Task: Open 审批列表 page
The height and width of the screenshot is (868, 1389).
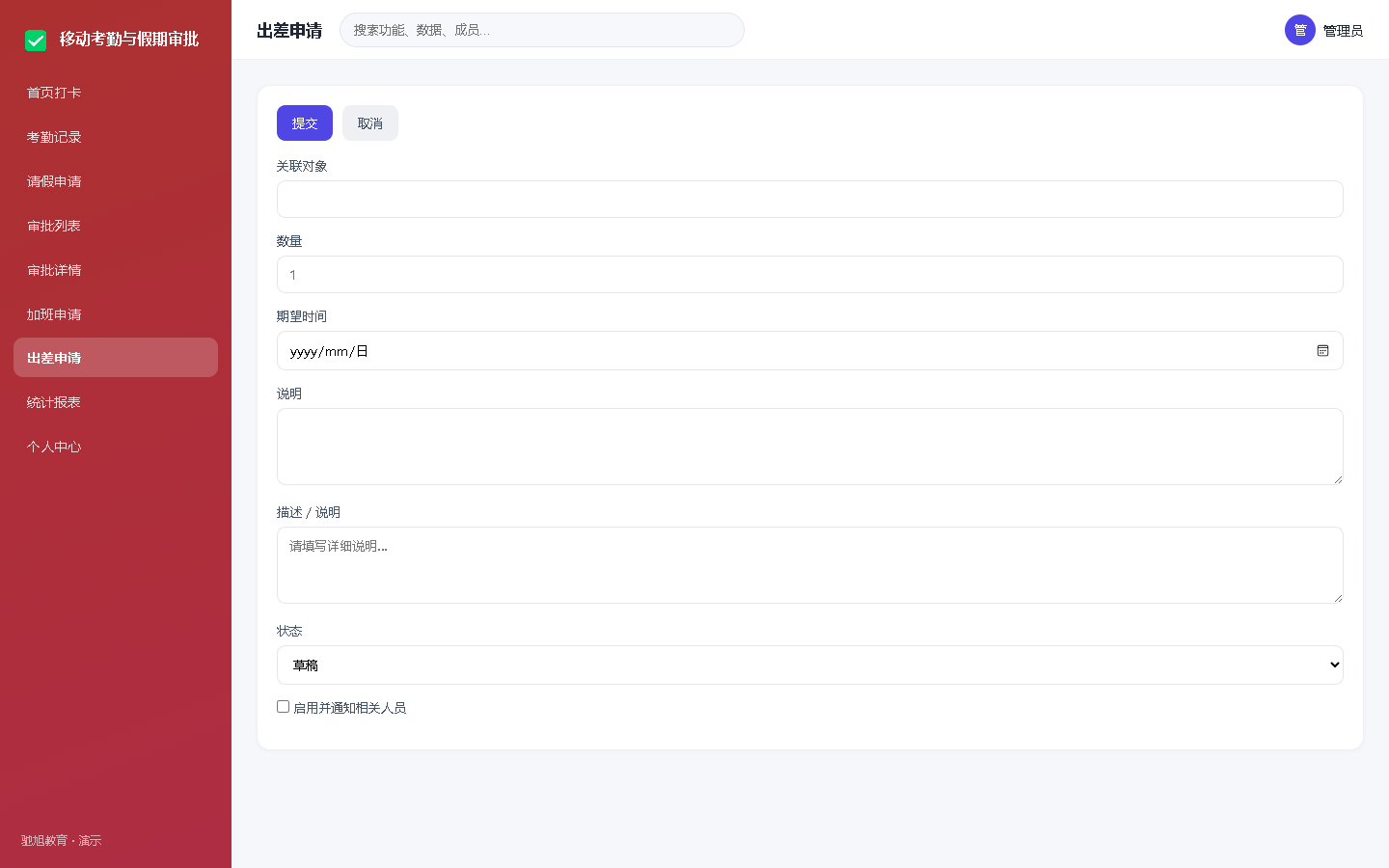Action: tap(116, 226)
